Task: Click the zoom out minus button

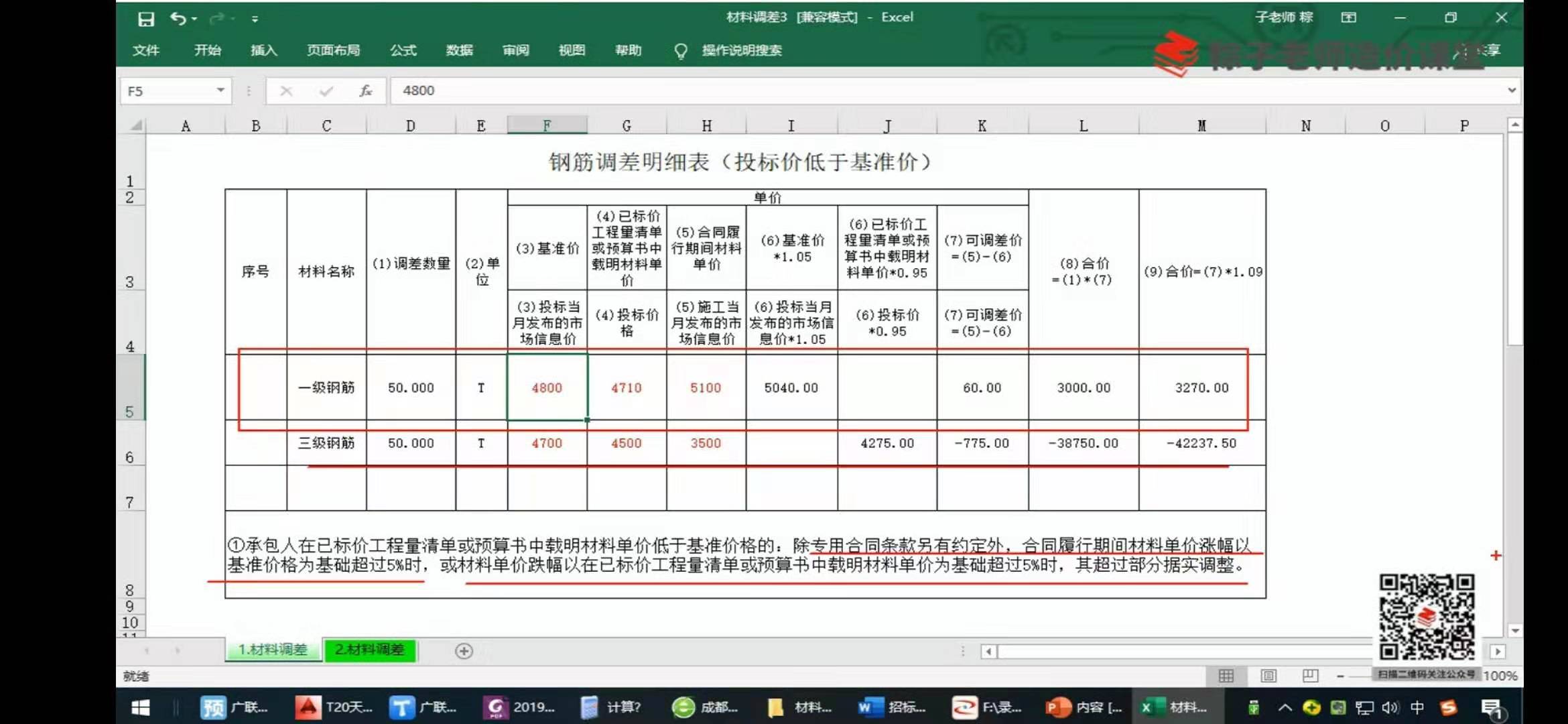Action: tap(1340, 676)
